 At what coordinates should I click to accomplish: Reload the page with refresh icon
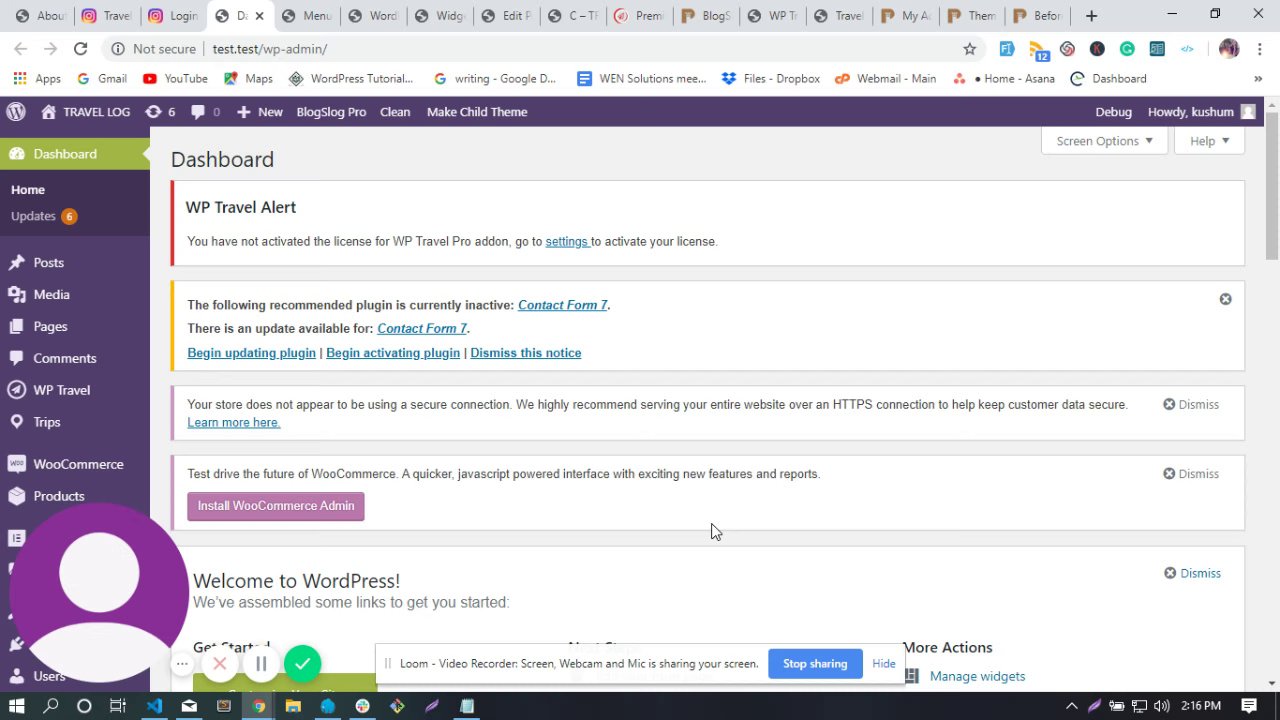click(81, 49)
